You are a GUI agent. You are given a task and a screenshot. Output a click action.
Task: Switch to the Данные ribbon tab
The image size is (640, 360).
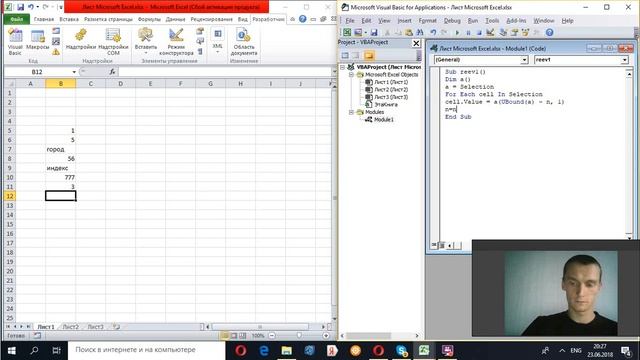pyautogui.click(x=175, y=19)
